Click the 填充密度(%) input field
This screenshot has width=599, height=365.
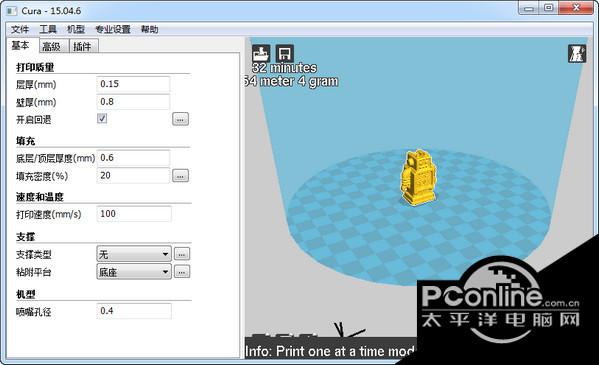133,176
